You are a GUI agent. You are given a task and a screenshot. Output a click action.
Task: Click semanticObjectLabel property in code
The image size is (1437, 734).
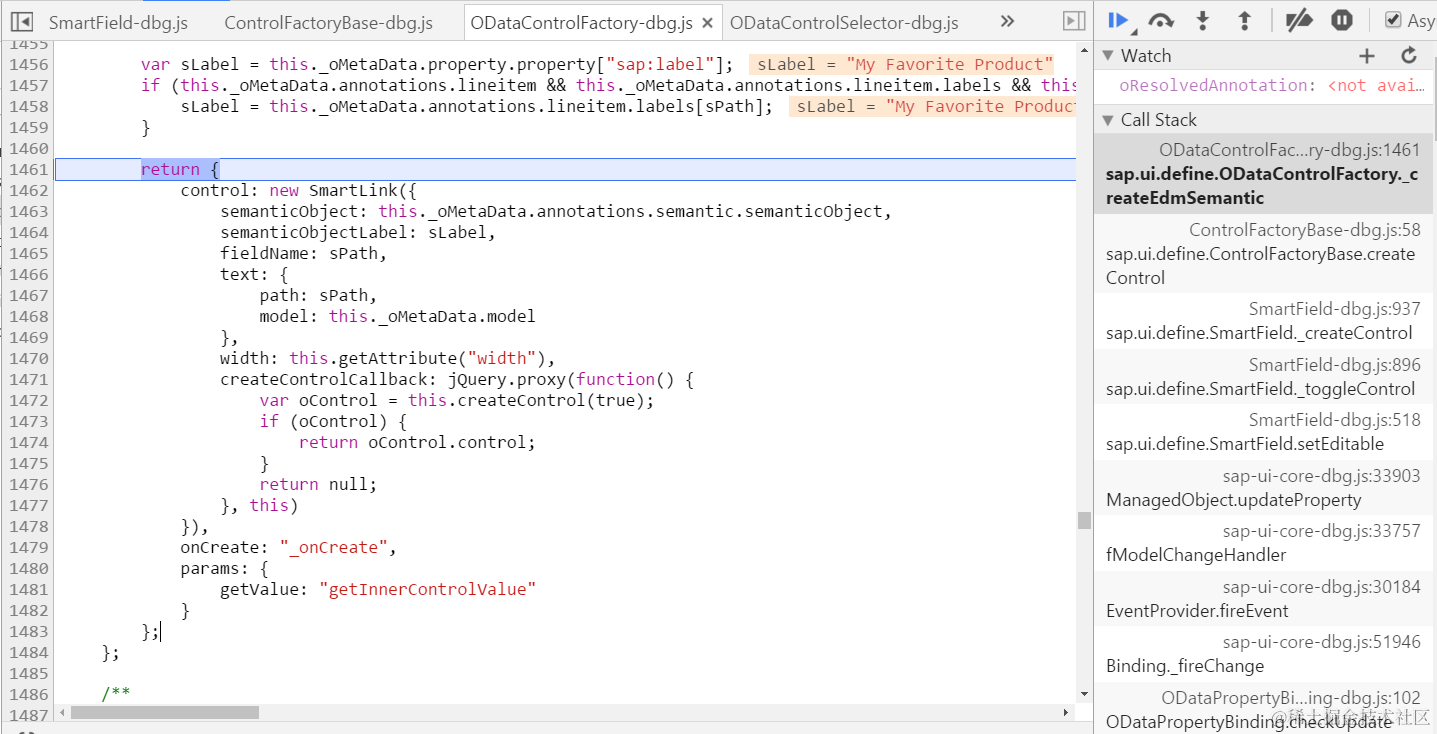coord(318,233)
